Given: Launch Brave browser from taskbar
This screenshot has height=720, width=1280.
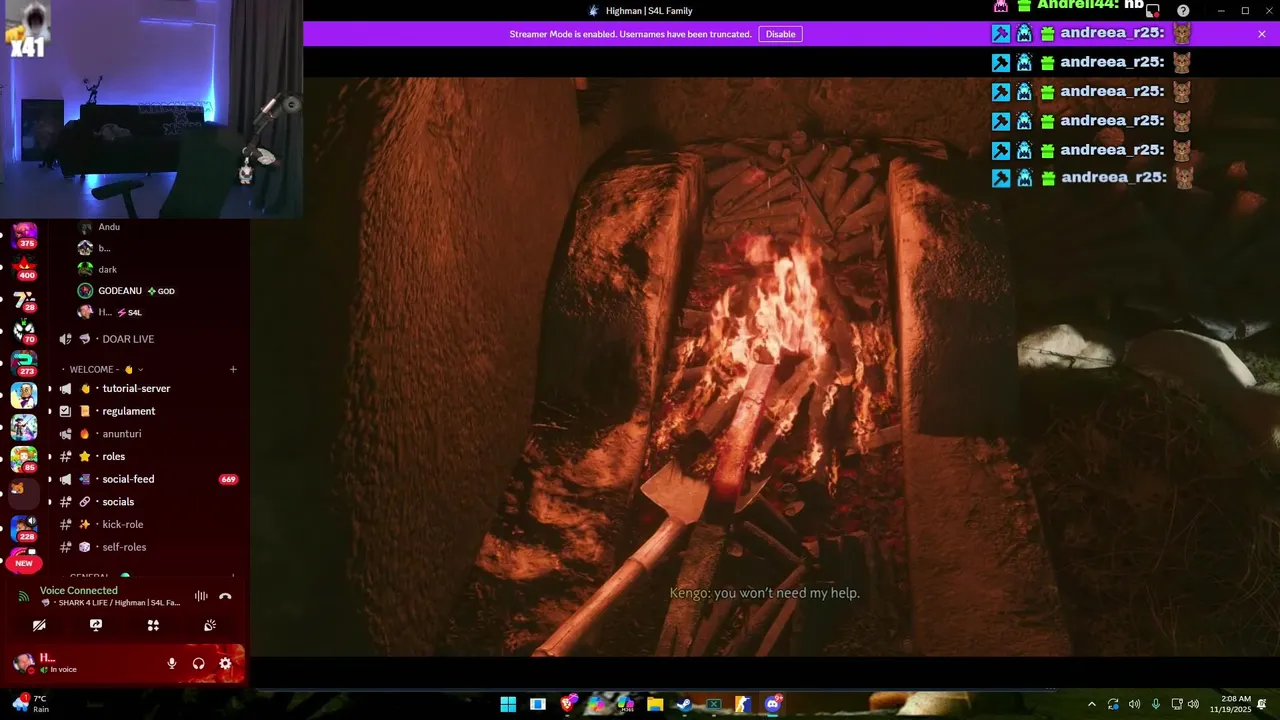Looking at the screenshot, I should 568,704.
